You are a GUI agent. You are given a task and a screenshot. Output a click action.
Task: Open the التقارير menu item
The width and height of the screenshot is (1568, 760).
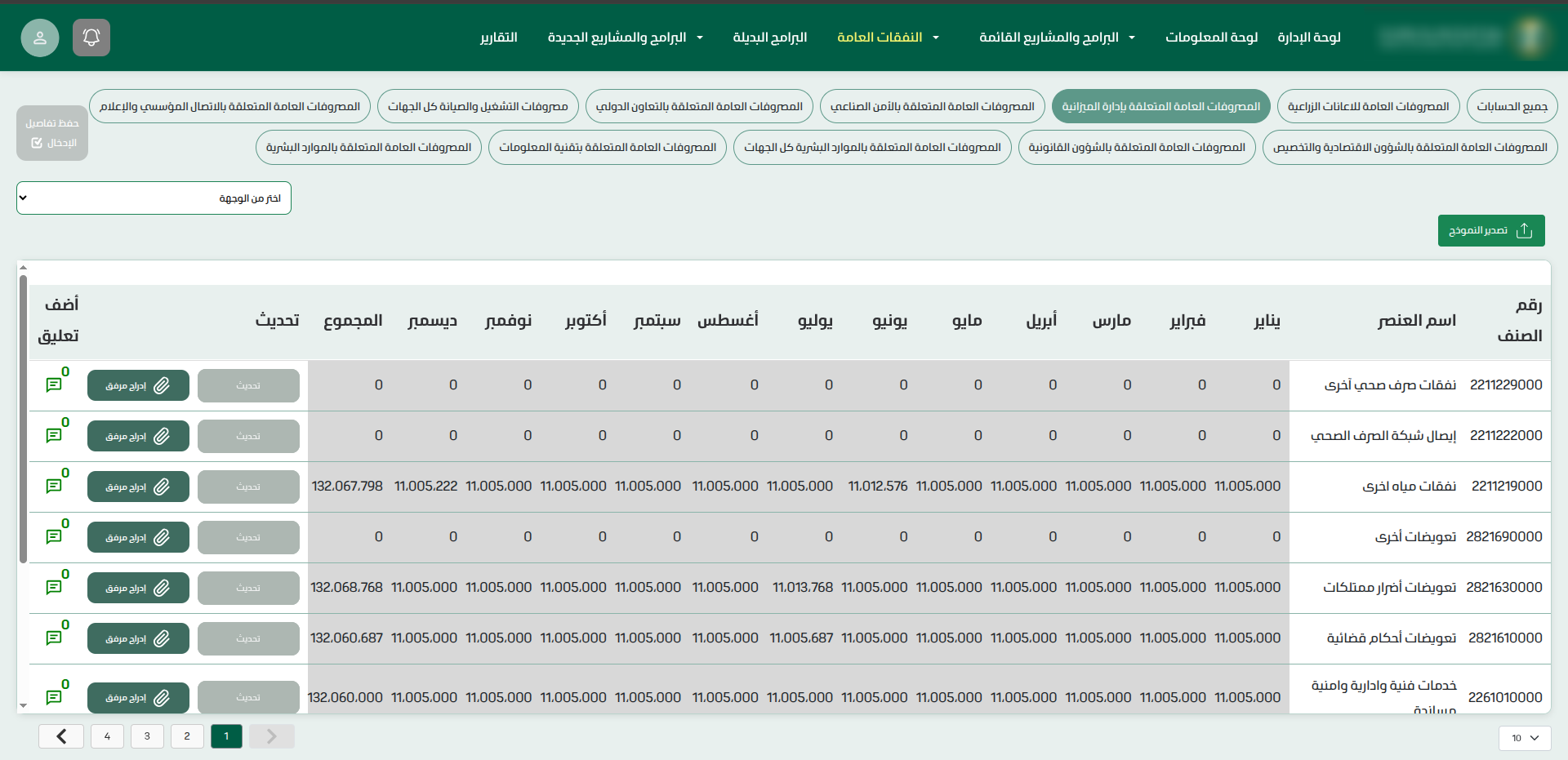click(498, 38)
